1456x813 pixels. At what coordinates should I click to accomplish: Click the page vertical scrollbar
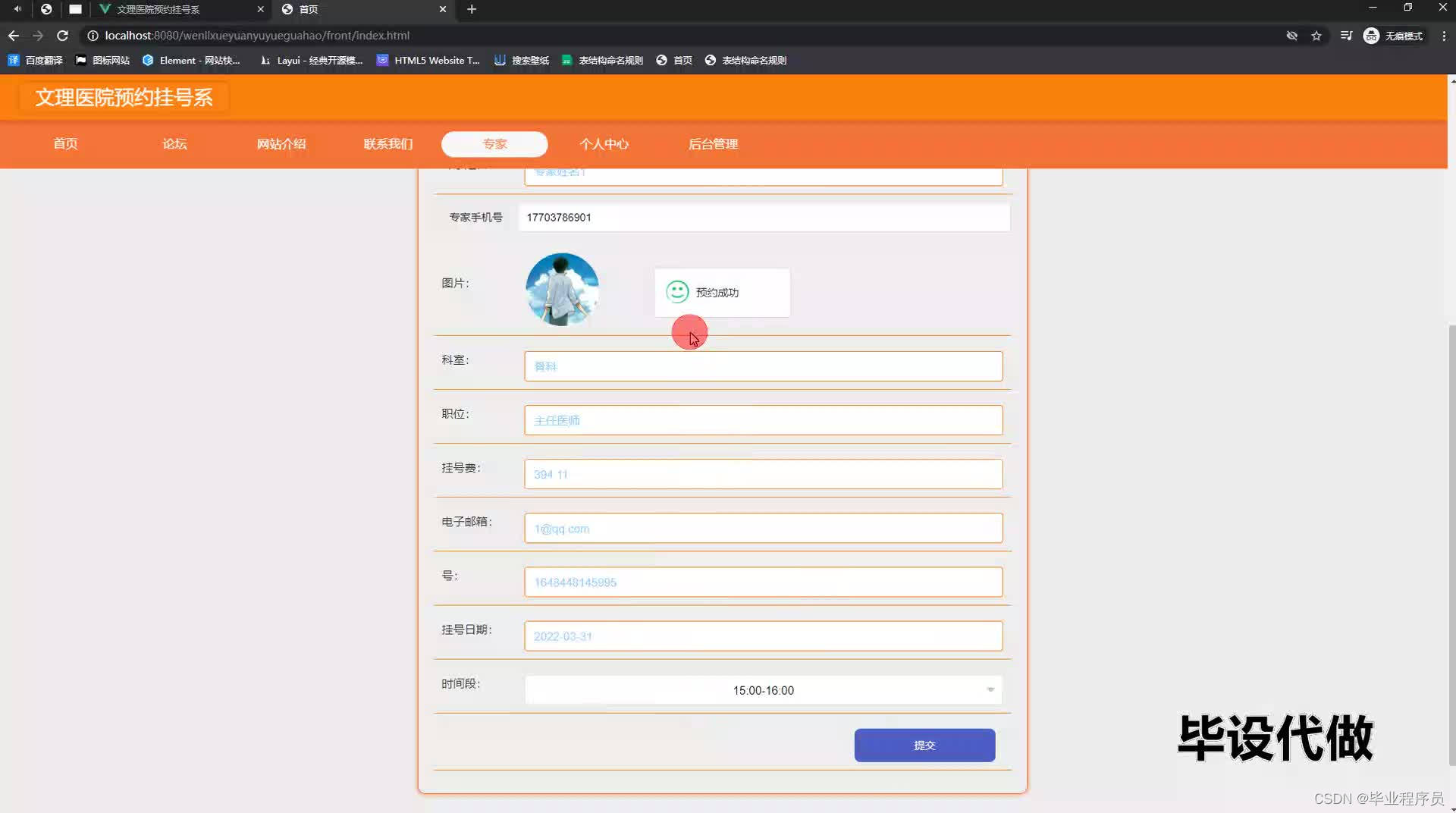tap(1451, 546)
